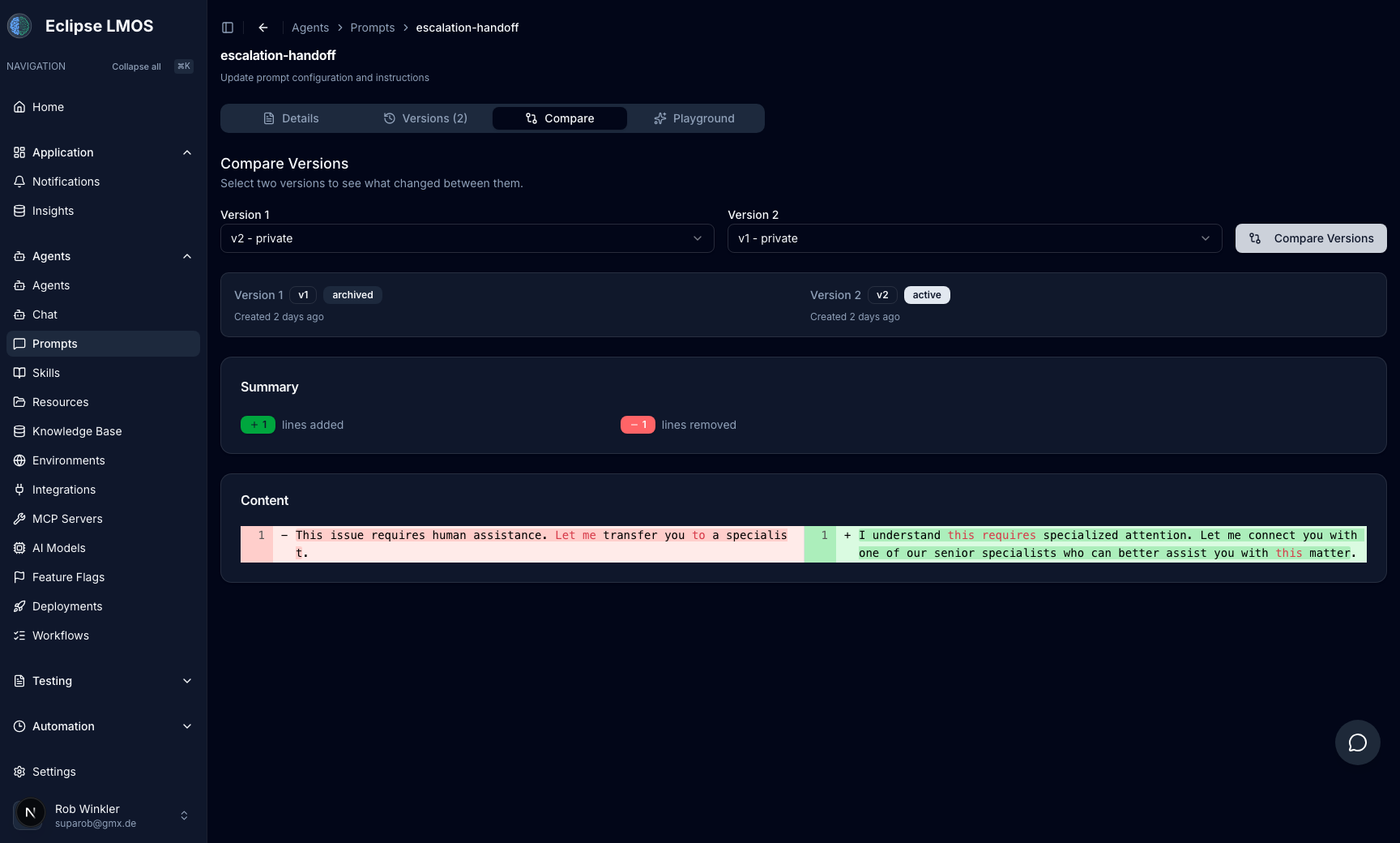
Task: Open MCP Servers wrench item
Action: tap(103, 519)
